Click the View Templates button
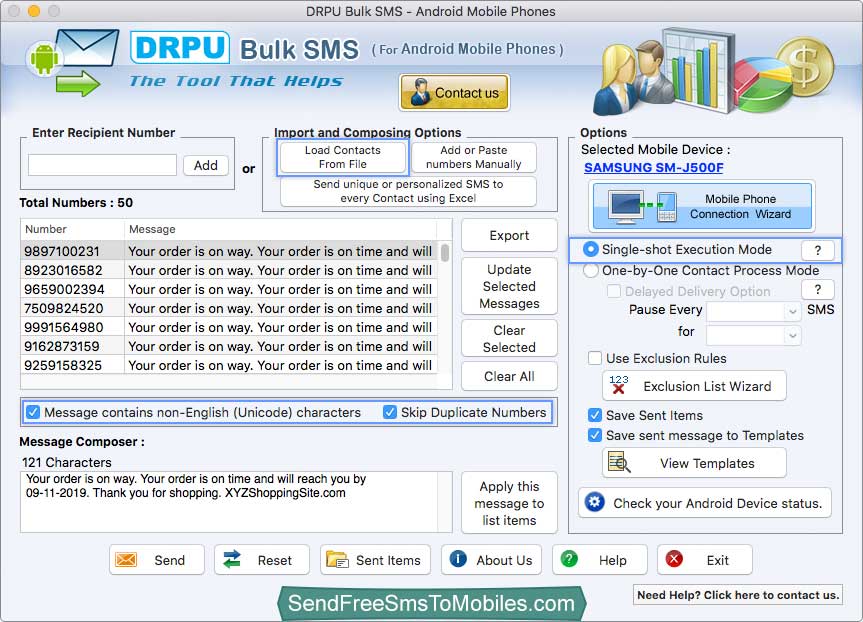The image size is (863, 622). pyautogui.click(x=694, y=463)
